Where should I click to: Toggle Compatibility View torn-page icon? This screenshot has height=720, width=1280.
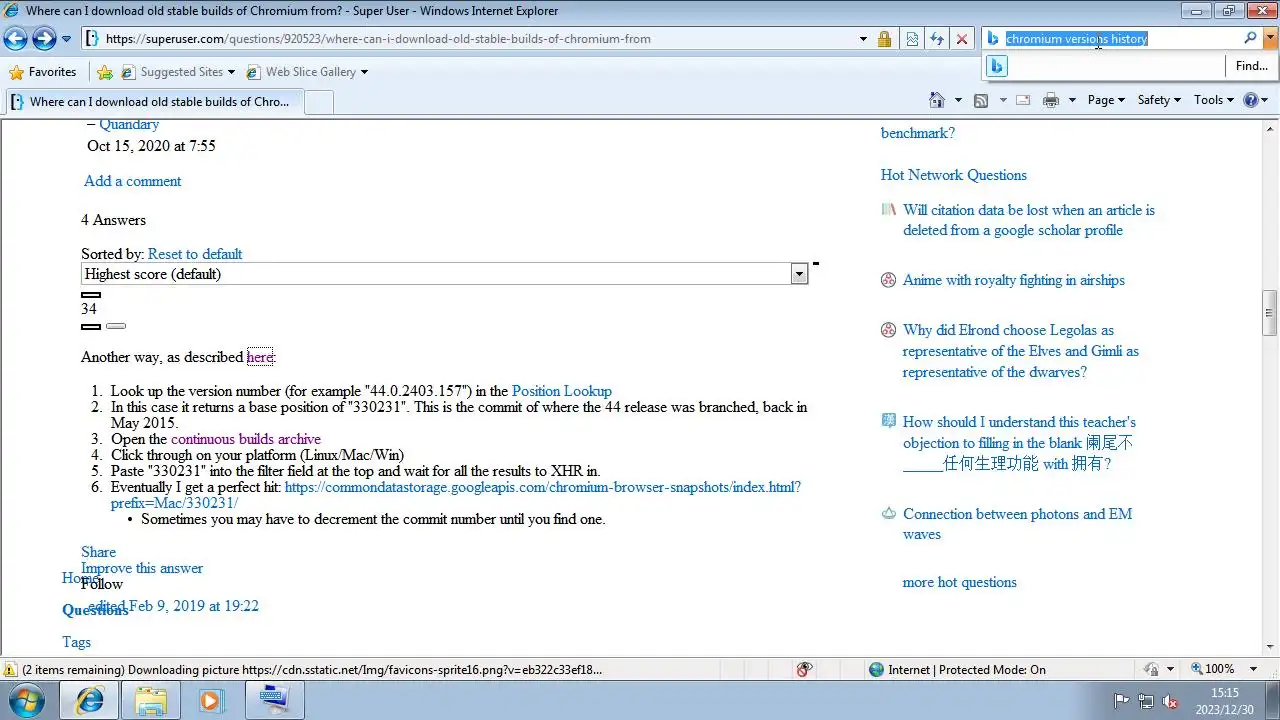(912, 39)
